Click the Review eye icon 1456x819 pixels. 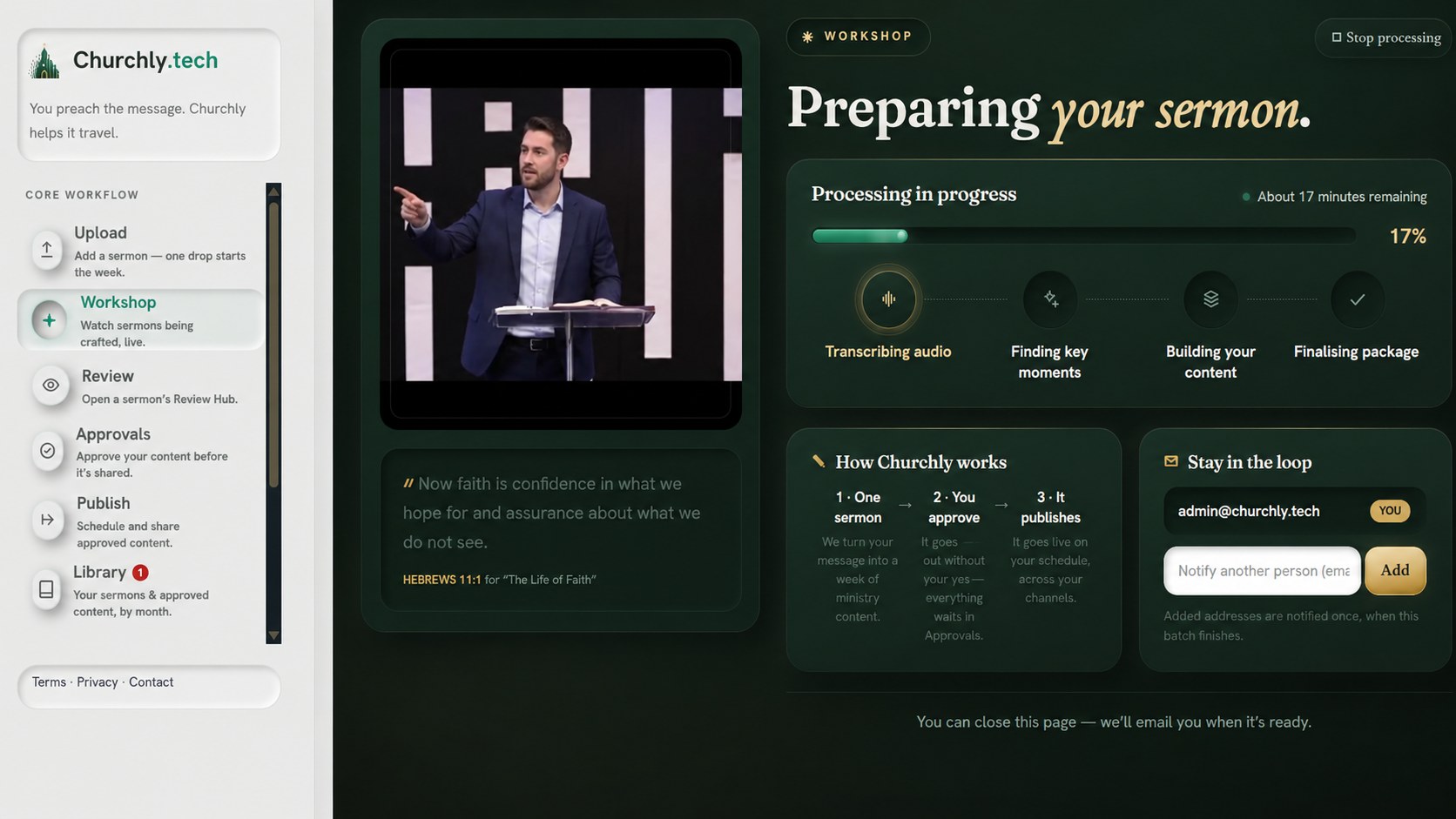[51, 385]
